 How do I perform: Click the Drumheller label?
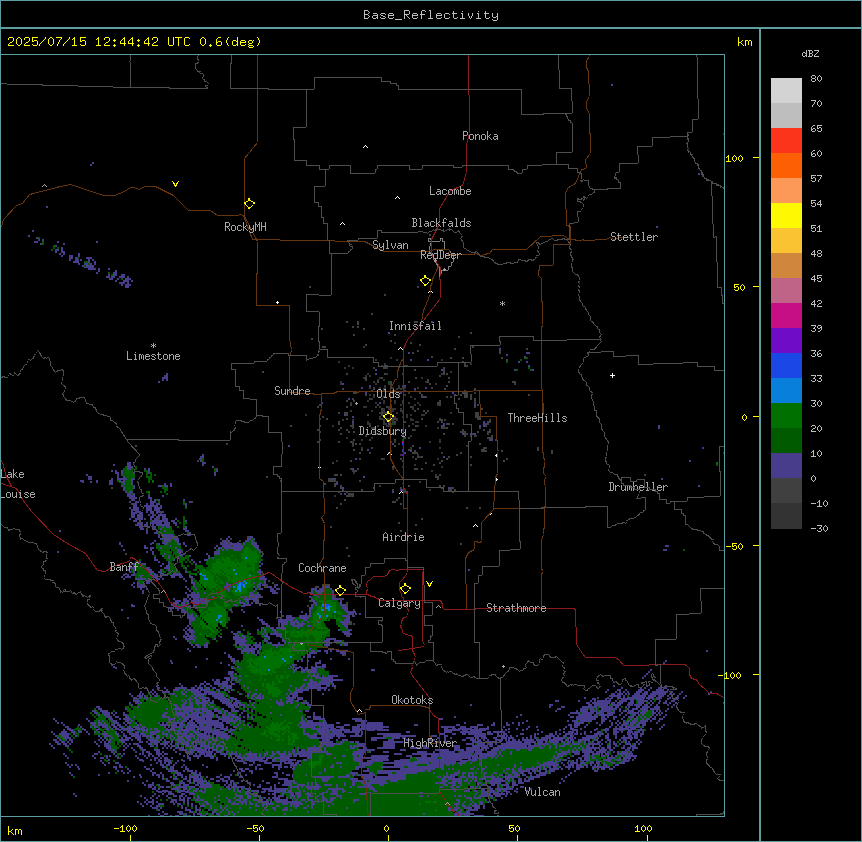click(x=638, y=487)
